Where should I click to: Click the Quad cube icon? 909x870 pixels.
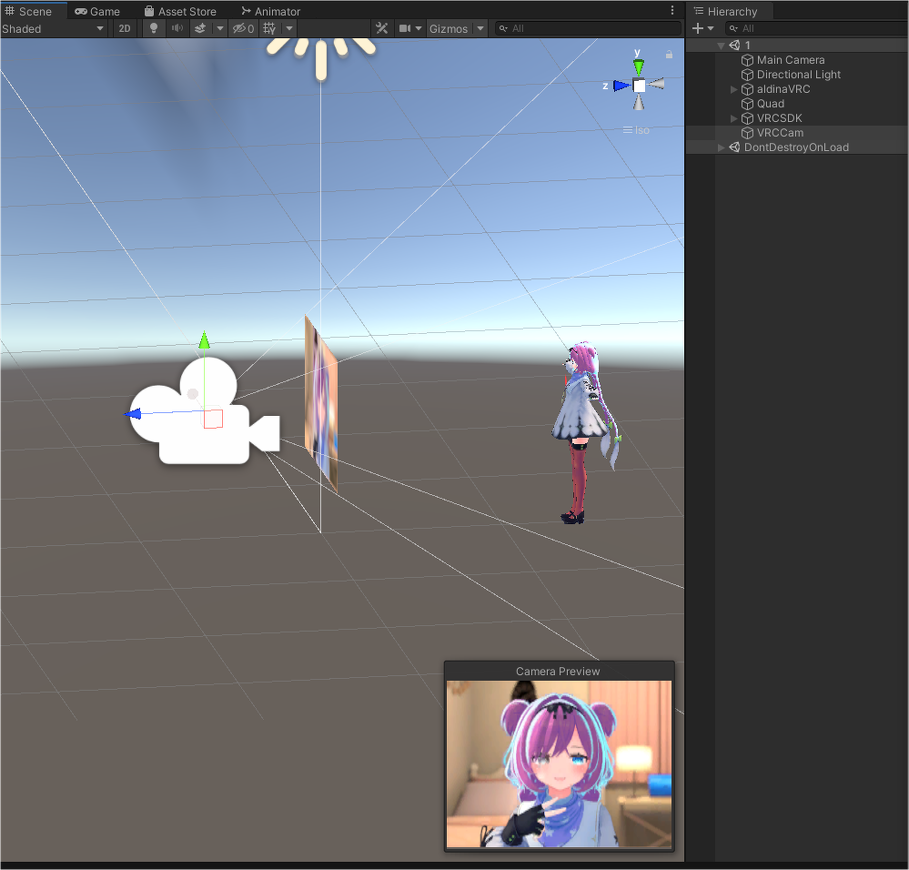(747, 104)
